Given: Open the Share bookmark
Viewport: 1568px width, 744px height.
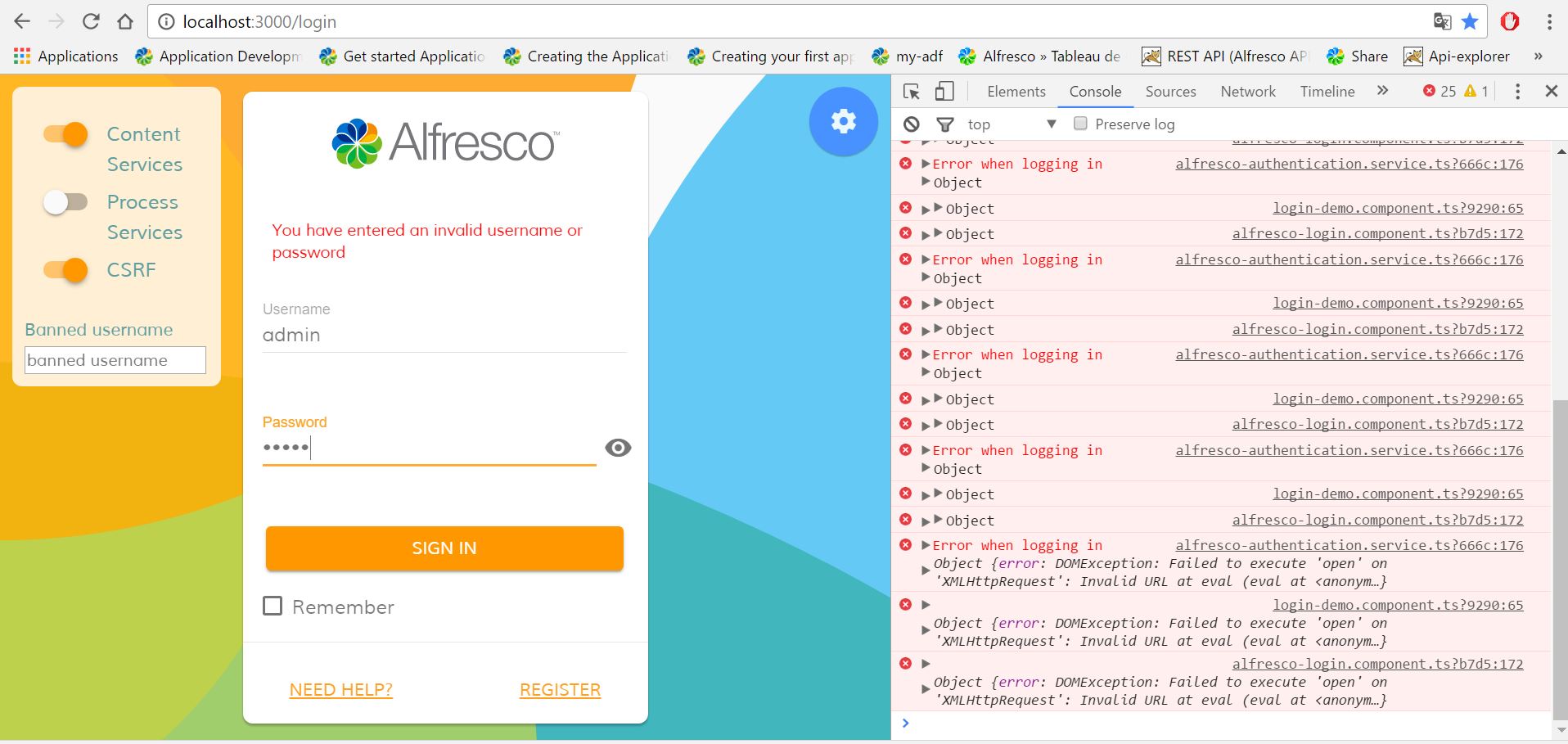Looking at the screenshot, I should click(1357, 56).
